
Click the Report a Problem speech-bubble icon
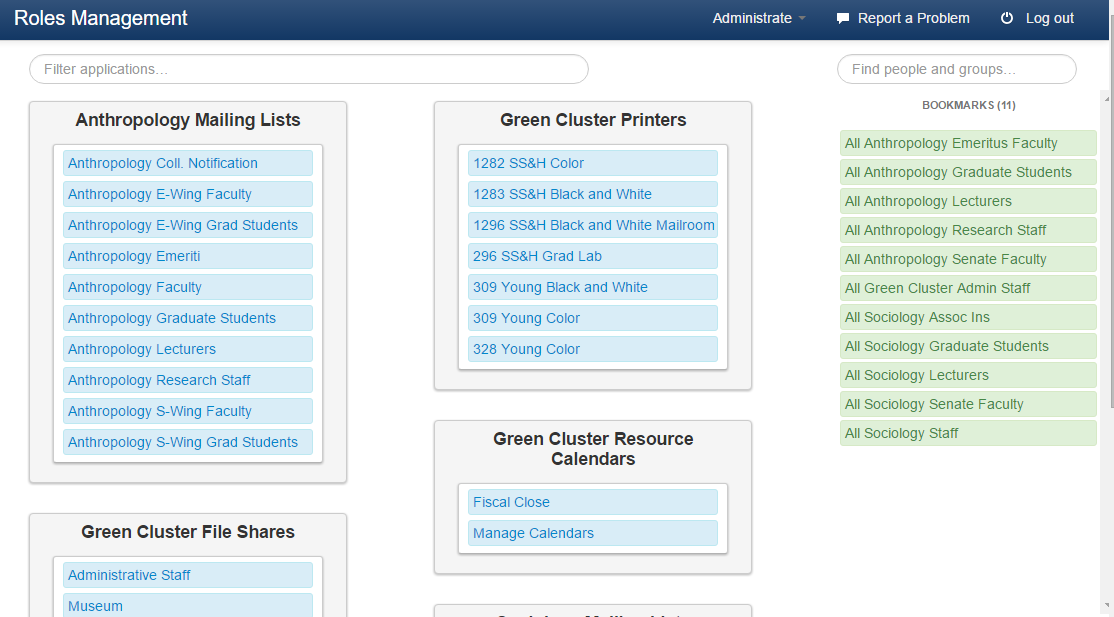pos(843,18)
